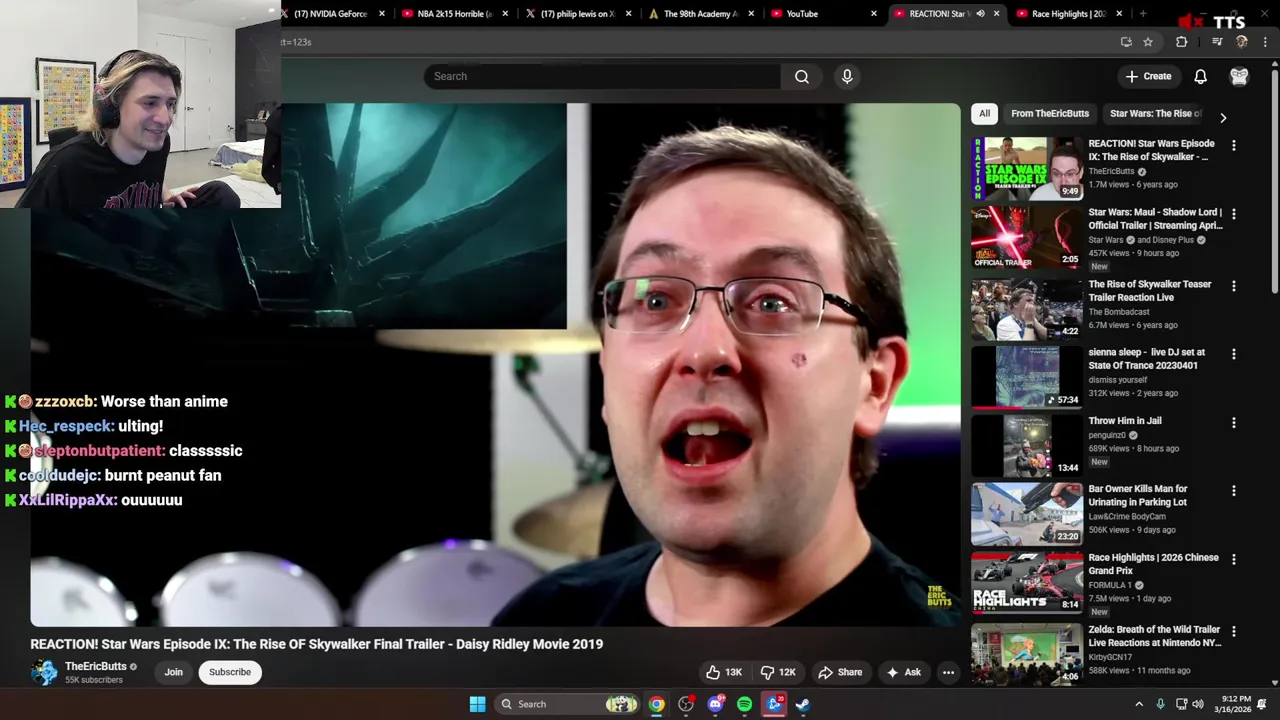Open options menu for Throw Him in Jail video
The width and height of the screenshot is (1280, 720).
[1233, 423]
